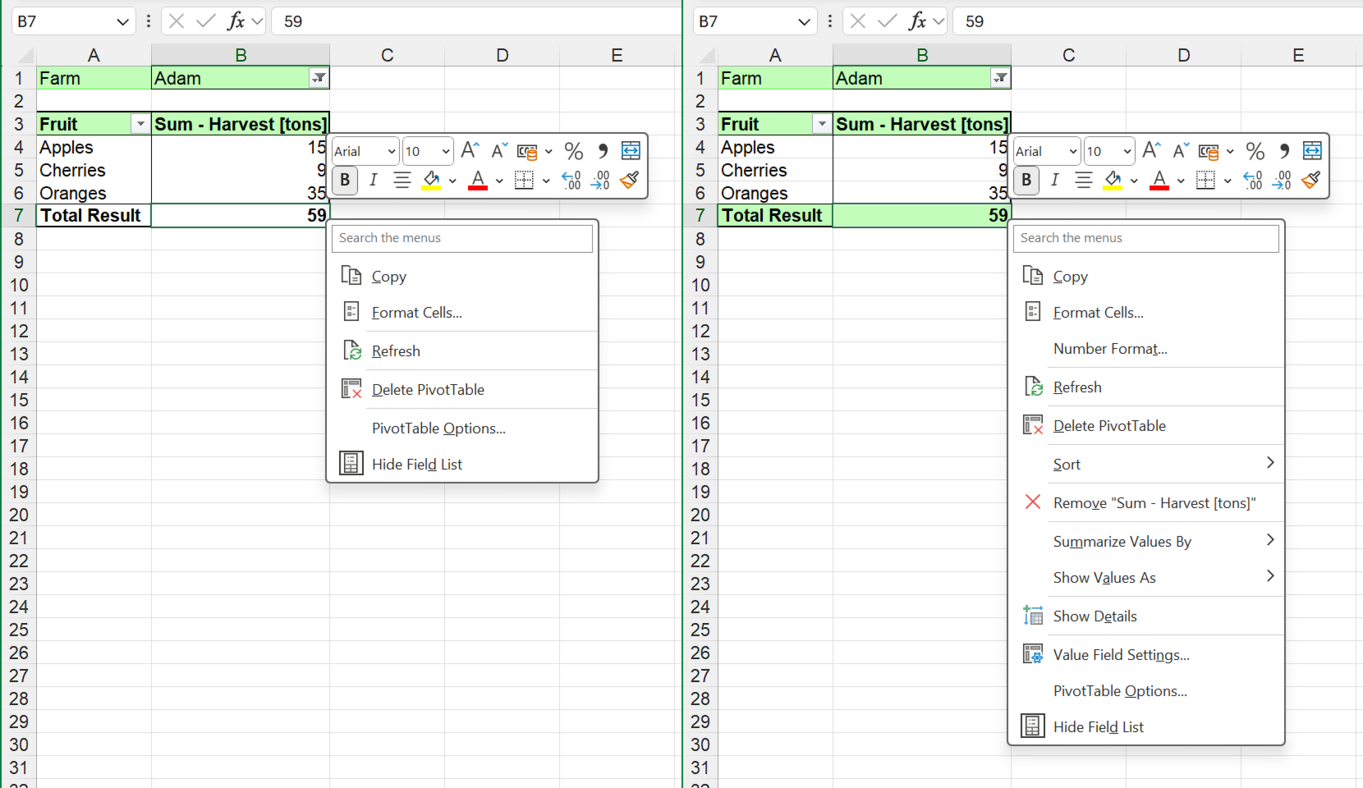Click Value Field Settings in right menu
The height and width of the screenshot is (788, 1363).
click(x=1121, y=655)
